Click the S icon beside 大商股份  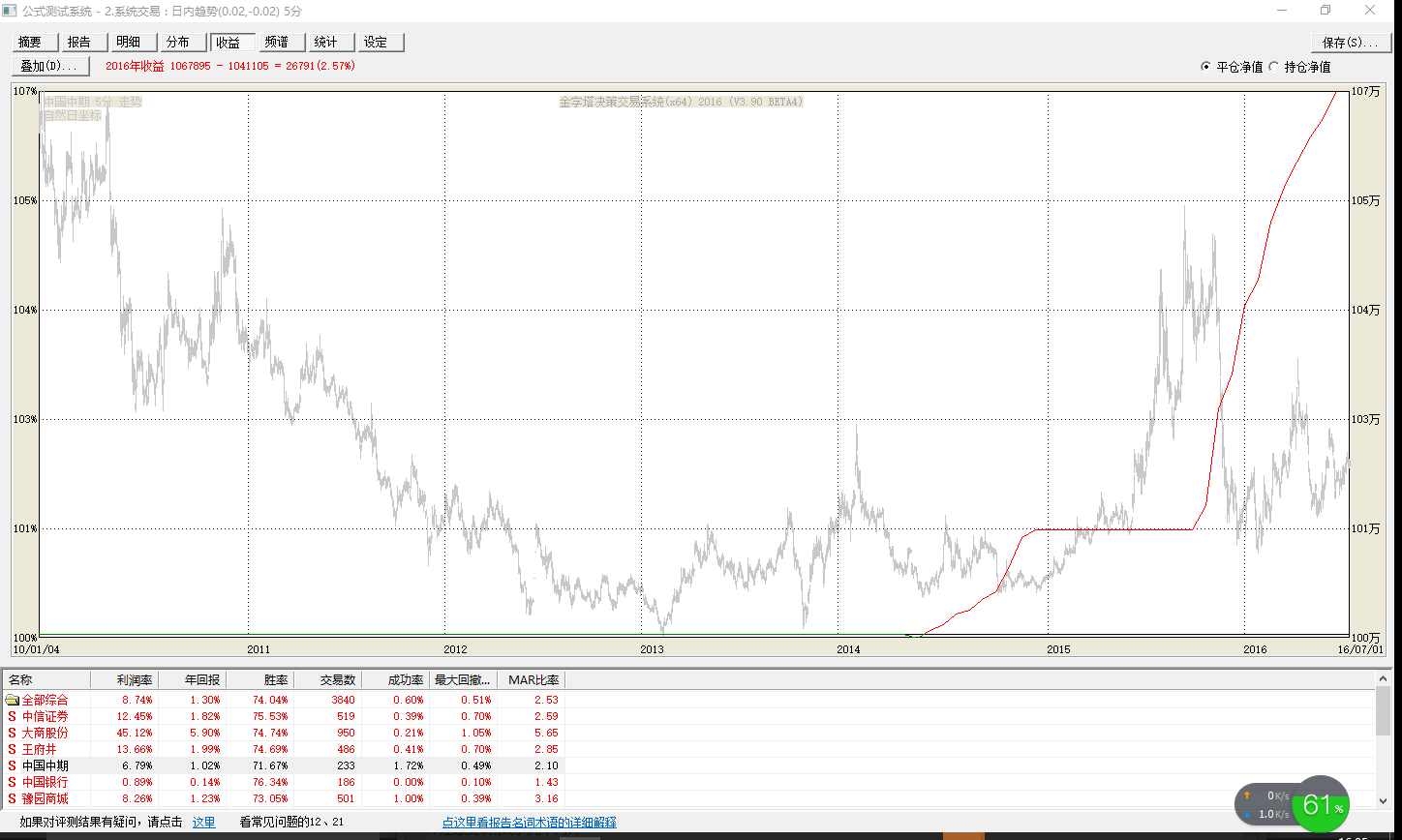pos(12,733)
